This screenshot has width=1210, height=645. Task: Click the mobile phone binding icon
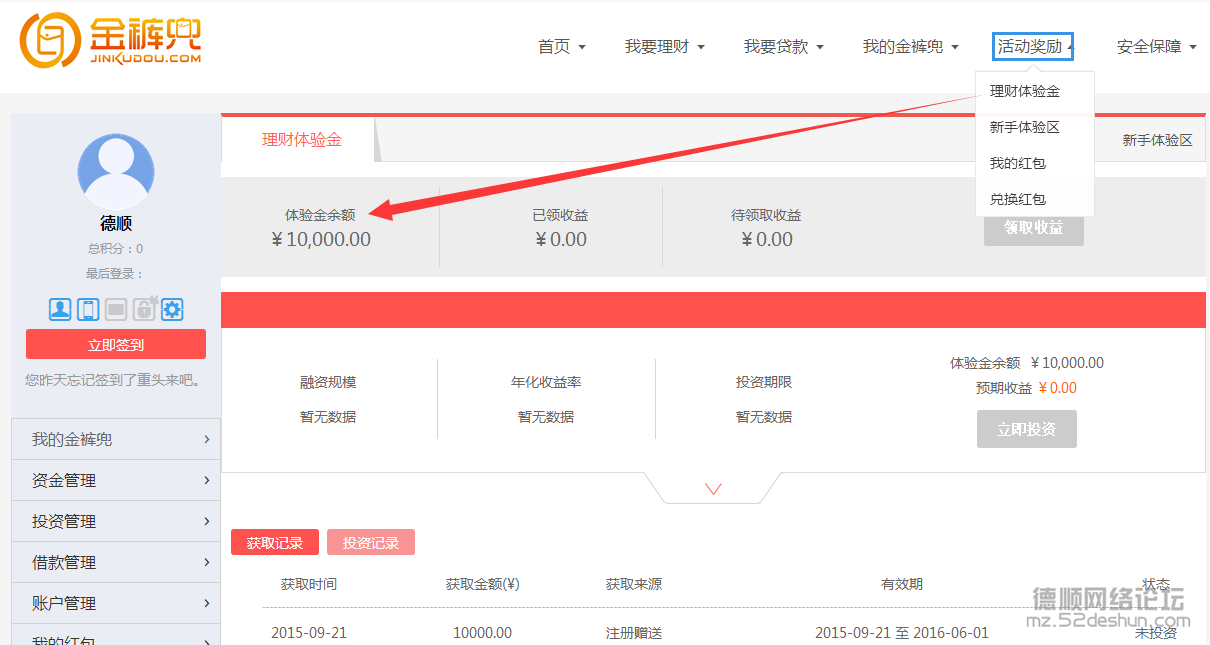pos(88,309)
